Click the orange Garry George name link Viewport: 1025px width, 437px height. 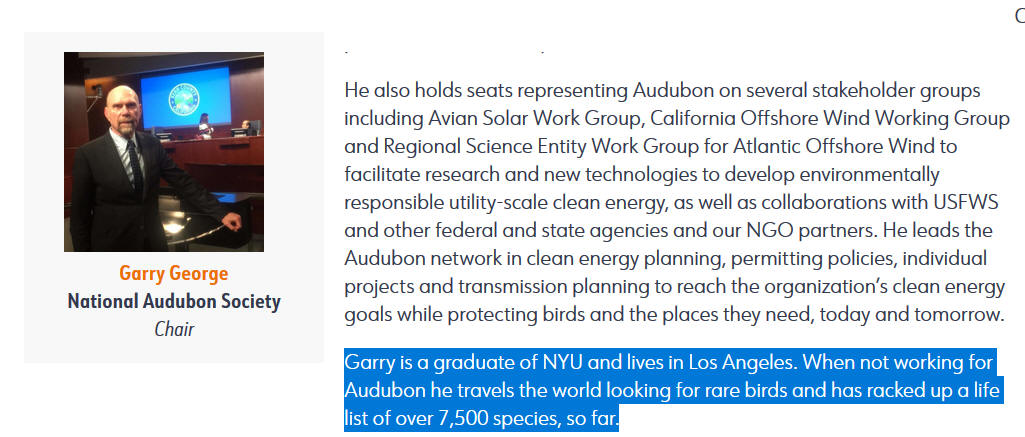(x=174, y=273)
